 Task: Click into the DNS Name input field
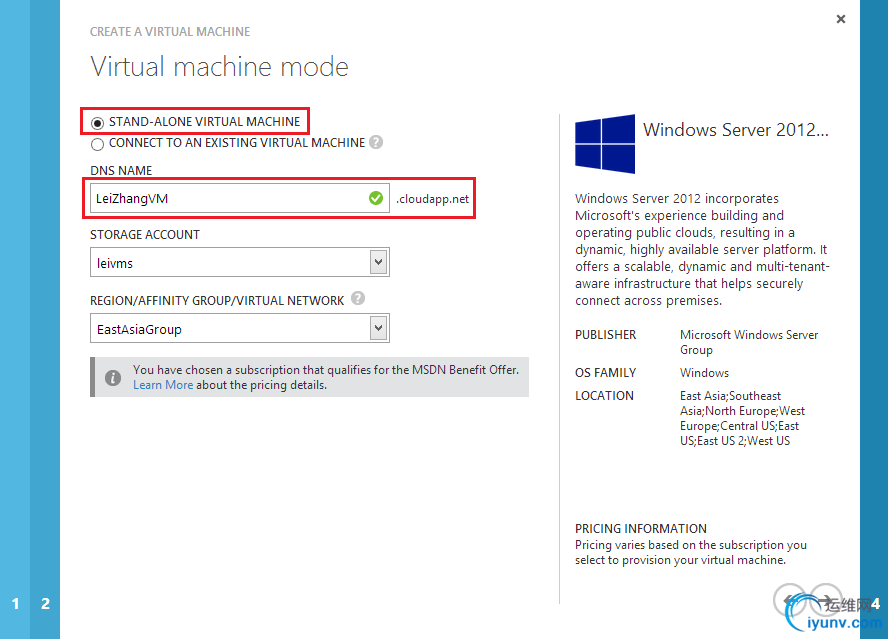coord(240,198)
